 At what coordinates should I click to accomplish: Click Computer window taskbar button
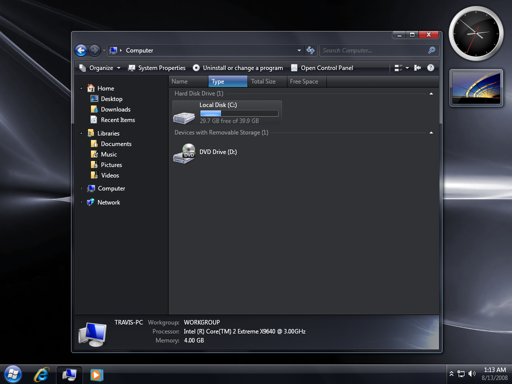point(69,375)
